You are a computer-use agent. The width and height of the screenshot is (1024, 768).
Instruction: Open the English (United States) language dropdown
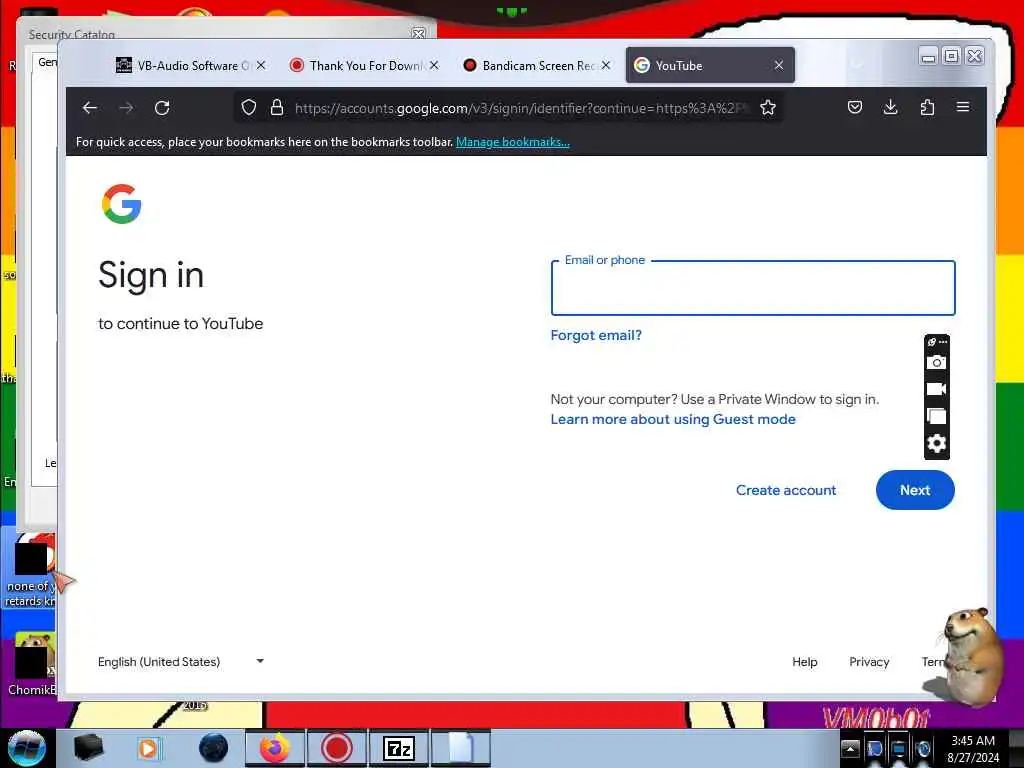click(181, 662)
